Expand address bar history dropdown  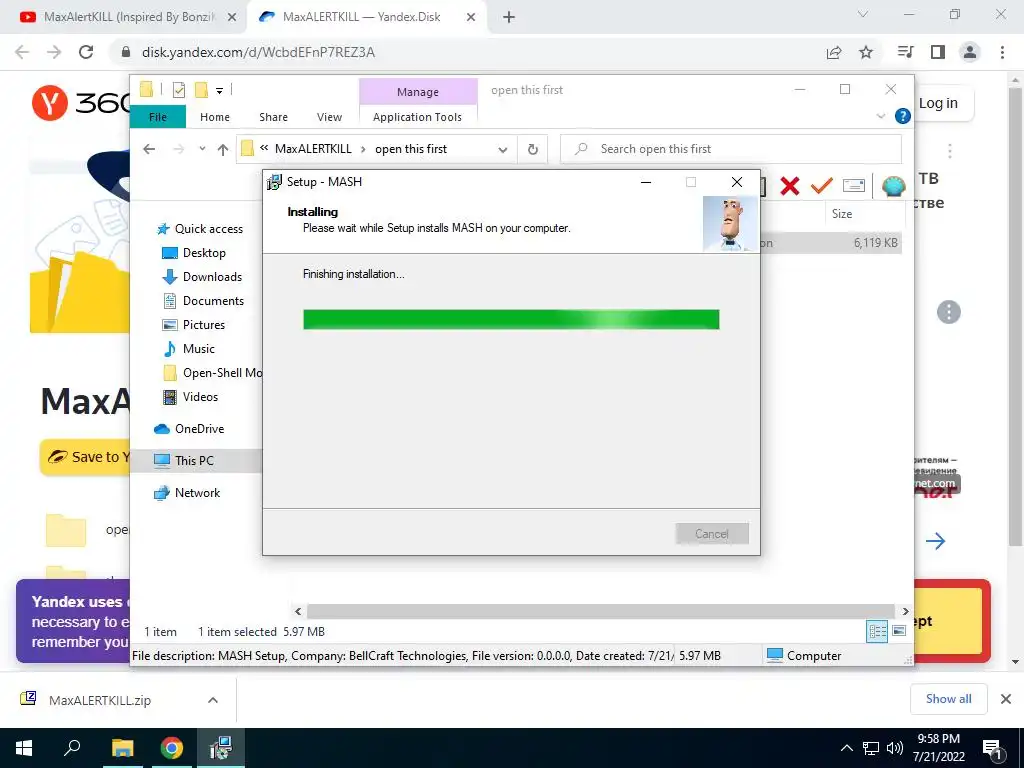(x=503, y=150)
